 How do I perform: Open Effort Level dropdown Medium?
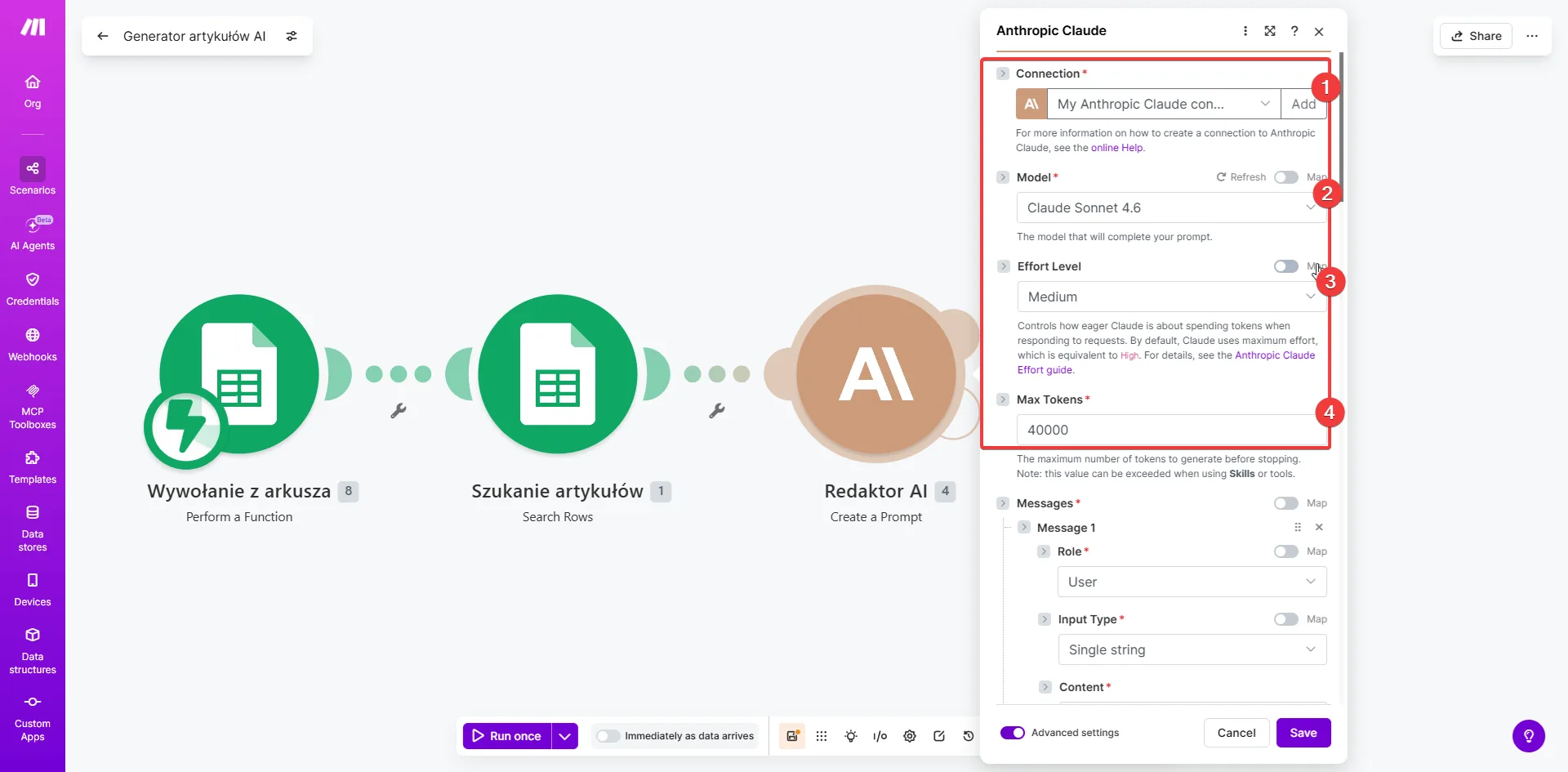point(1171,297)
